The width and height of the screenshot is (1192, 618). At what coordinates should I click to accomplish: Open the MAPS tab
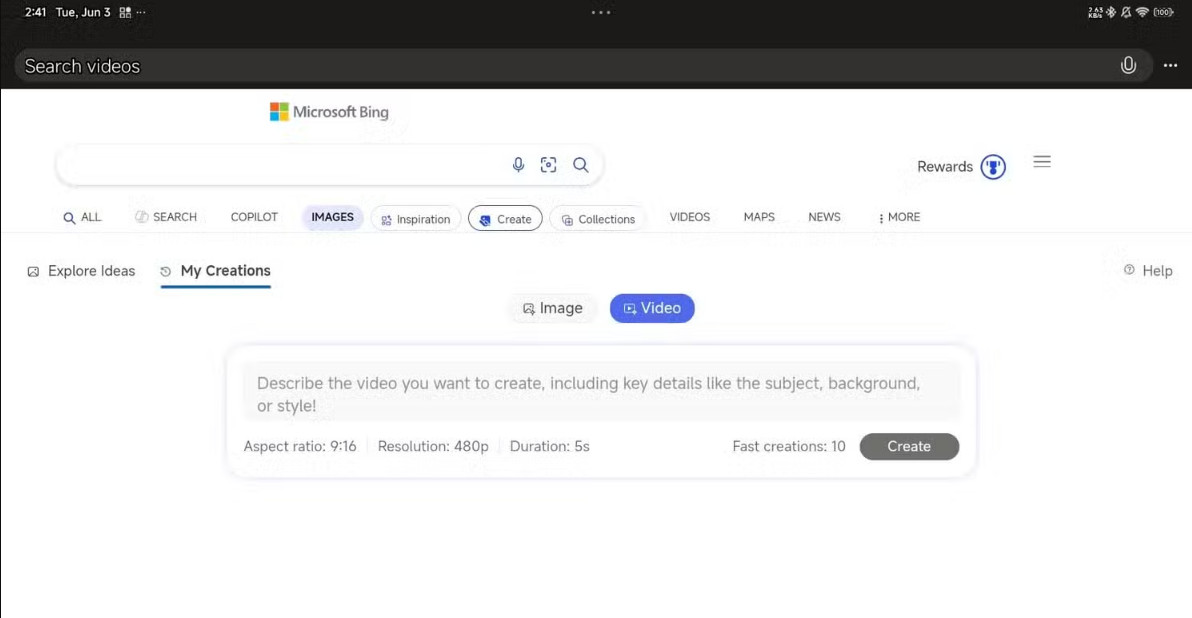pos(759,217)
